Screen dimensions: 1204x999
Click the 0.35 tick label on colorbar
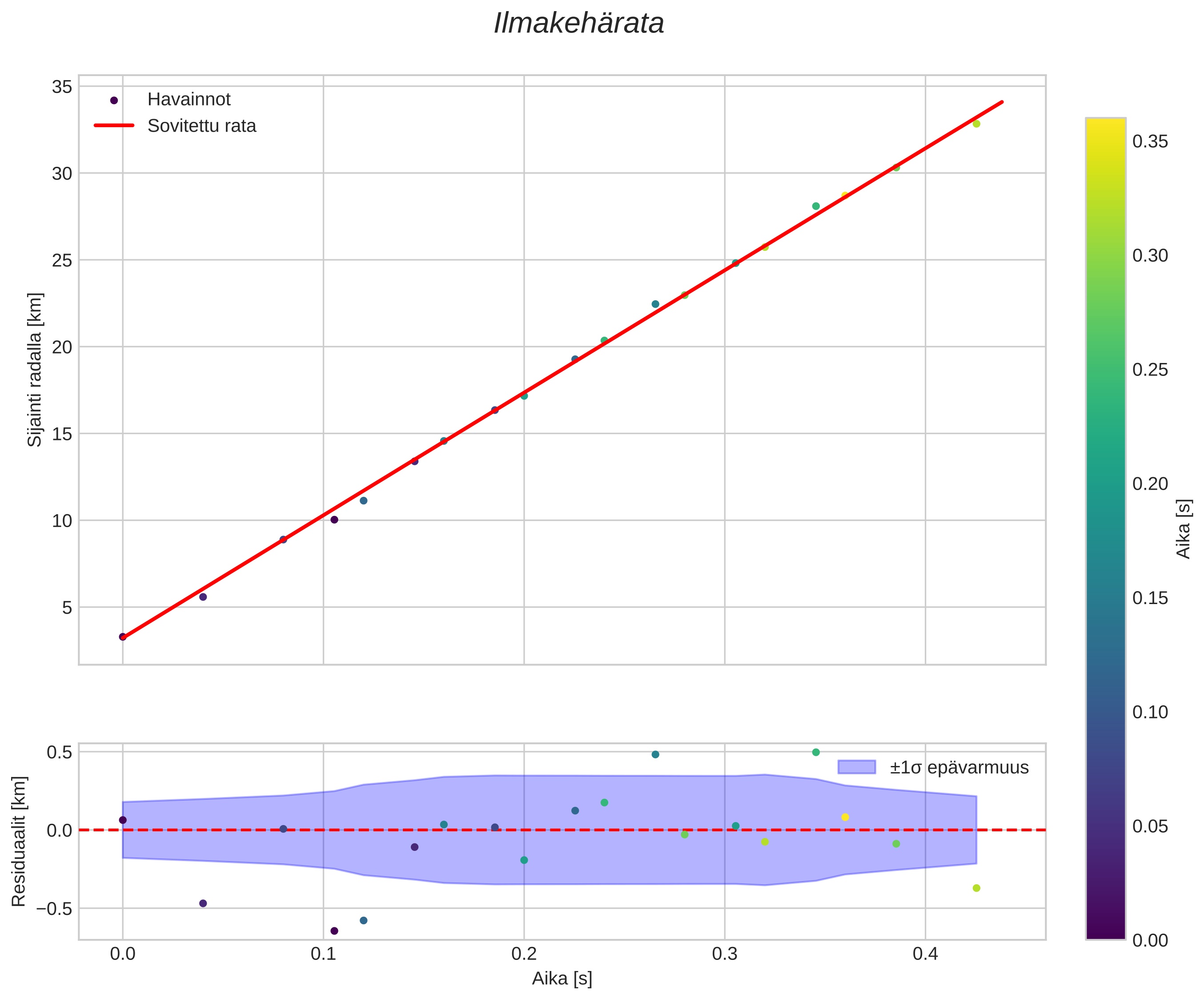pos(1150,141)
